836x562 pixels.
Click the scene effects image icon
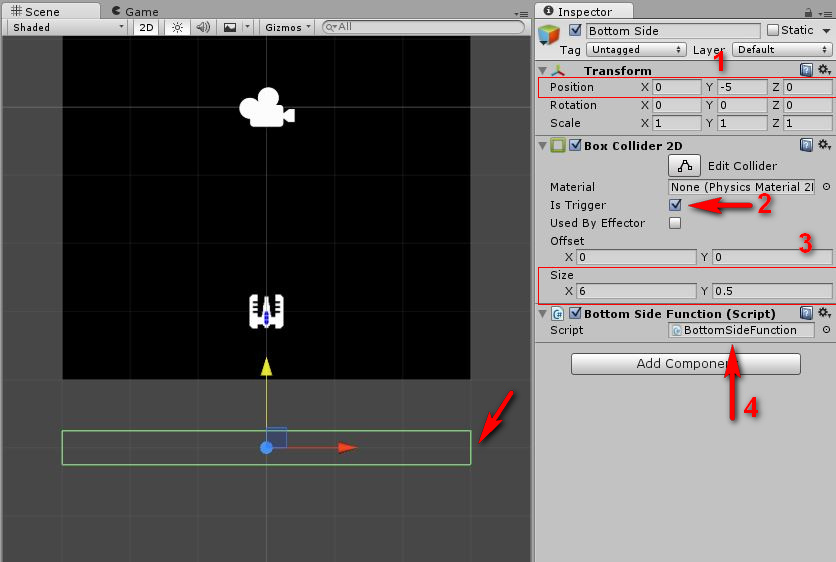tap(230, 27)
